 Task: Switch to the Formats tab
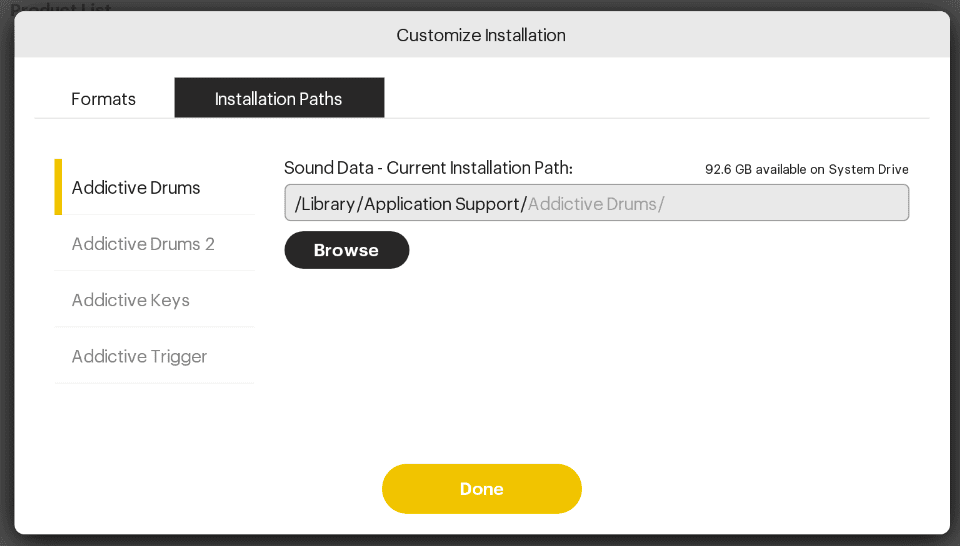pyautogui.click(x=103, y=98)
